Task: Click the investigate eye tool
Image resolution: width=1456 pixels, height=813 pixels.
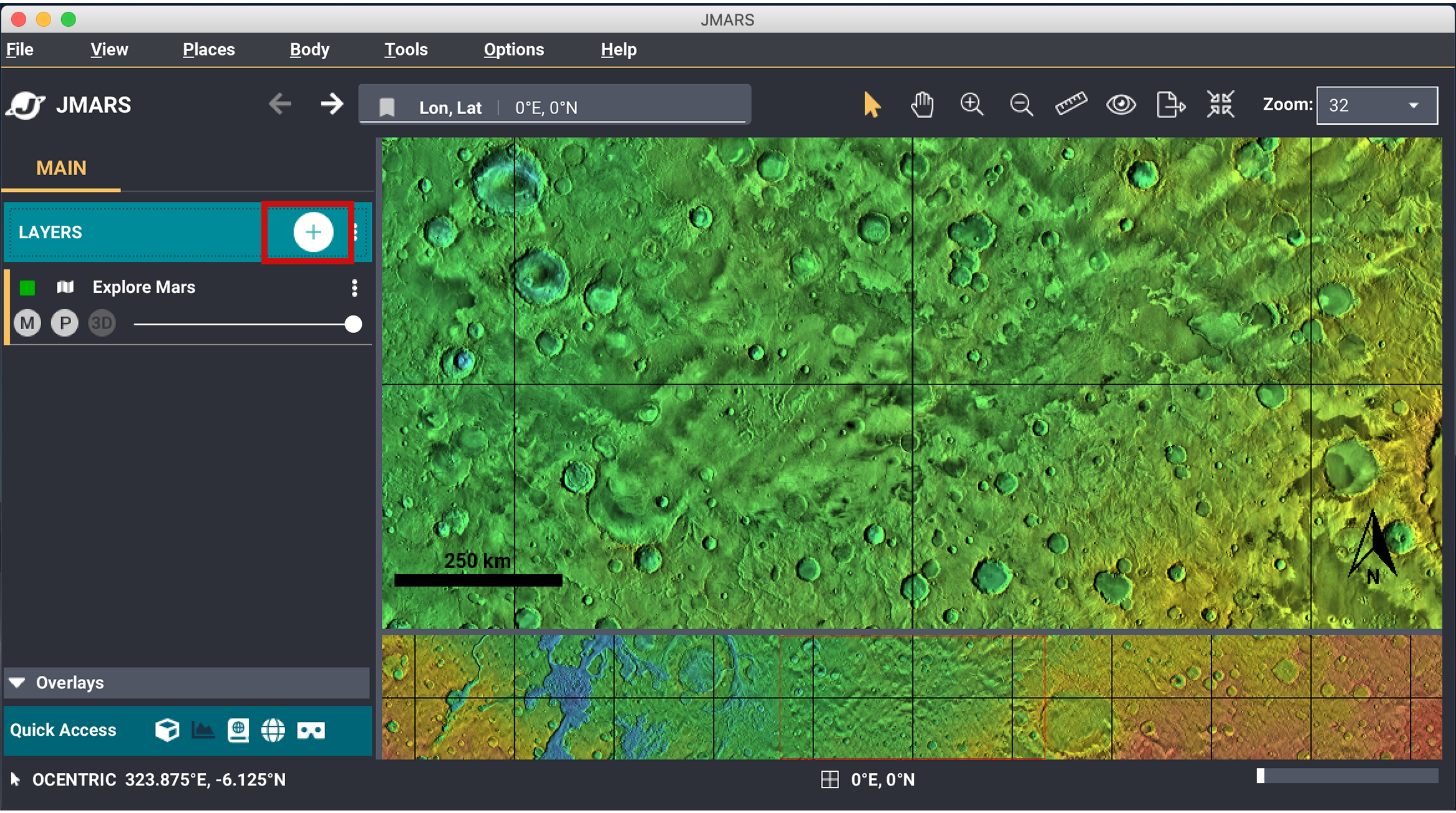Action: (1121, 104)
